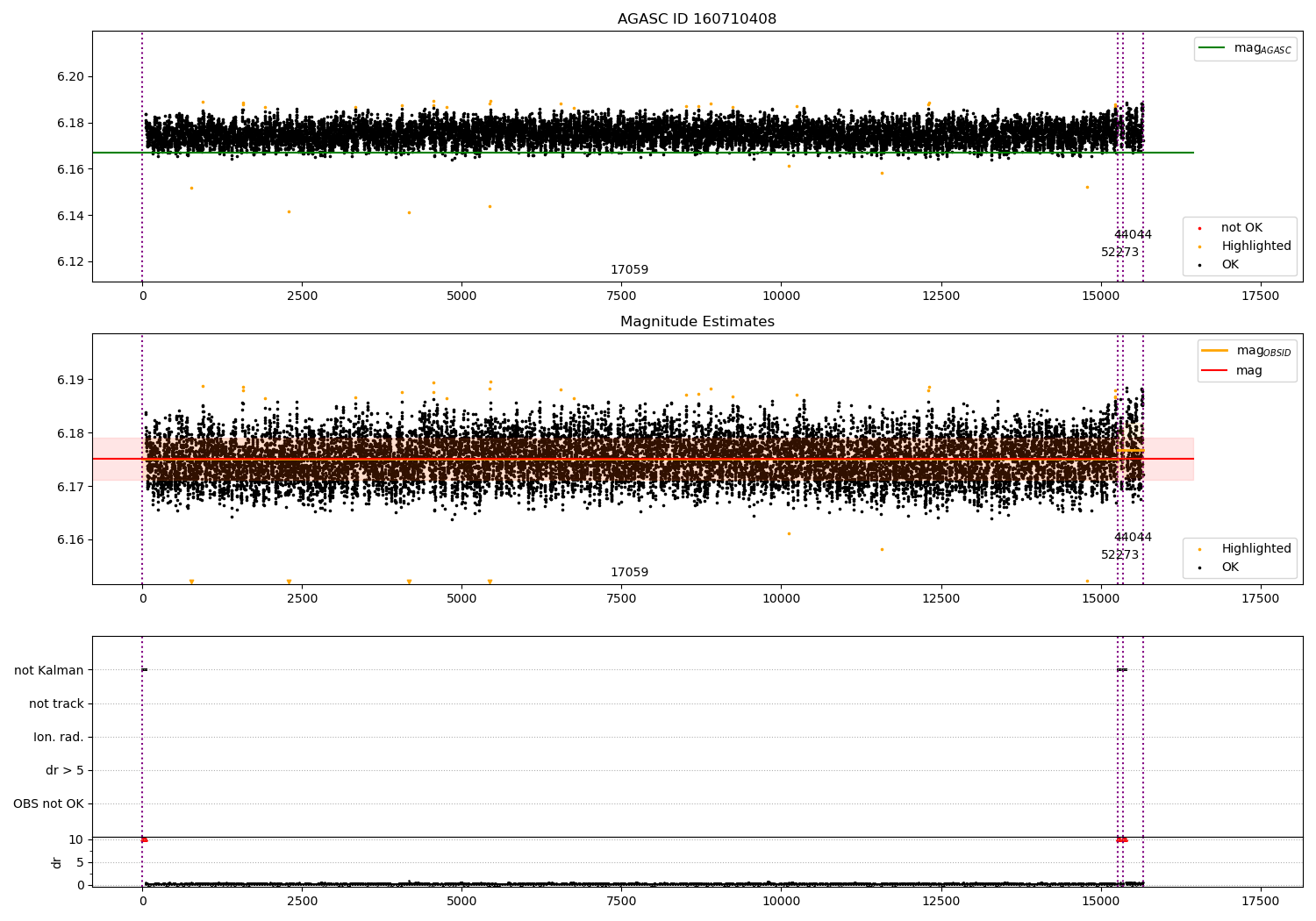Click the 'not Kalman' axis label
Image resolution: width=1316 pixels, height=921 pixels.
49,670
